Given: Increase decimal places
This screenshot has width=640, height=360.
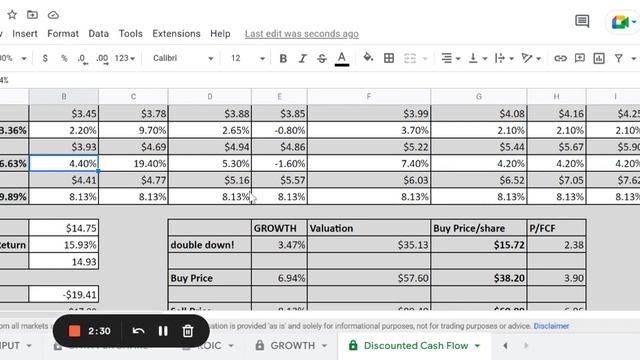Looking at the screenshot, I should pyautogui.click(x=102, y=59).
